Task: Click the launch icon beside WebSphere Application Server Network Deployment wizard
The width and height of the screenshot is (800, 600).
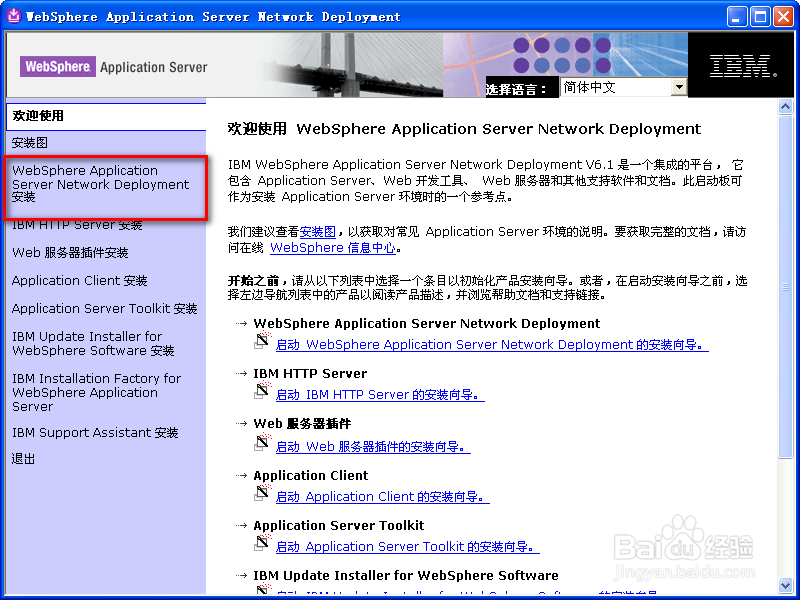Action: (x=263, y=340)
